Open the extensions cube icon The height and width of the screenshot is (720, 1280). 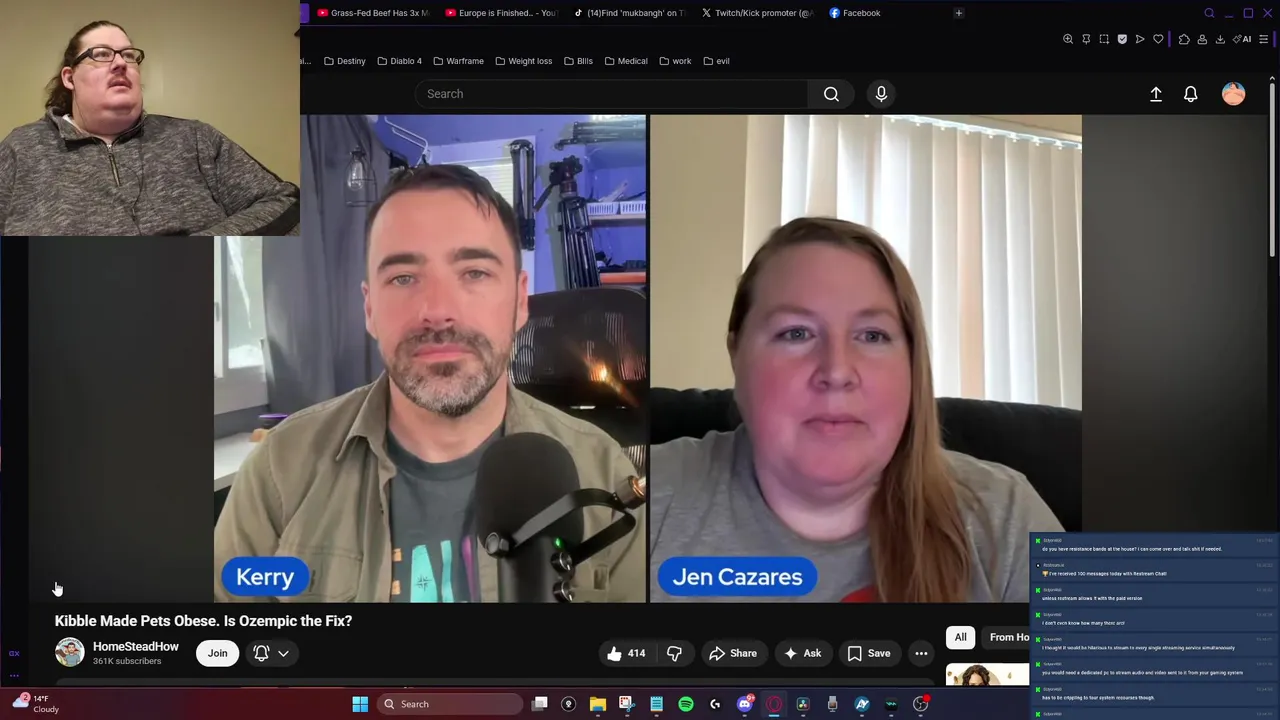point(1184,39)
